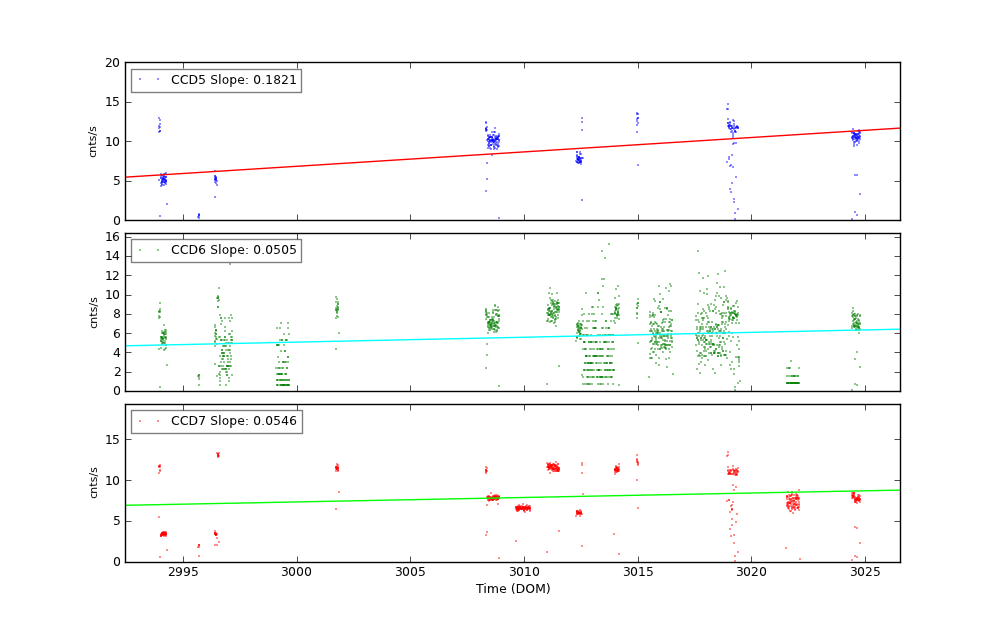The height and width of the screenshot is (624, 1000).
Task: Select the CCD6 Slope: 0.0505 legend box
Action: [216, 250]
